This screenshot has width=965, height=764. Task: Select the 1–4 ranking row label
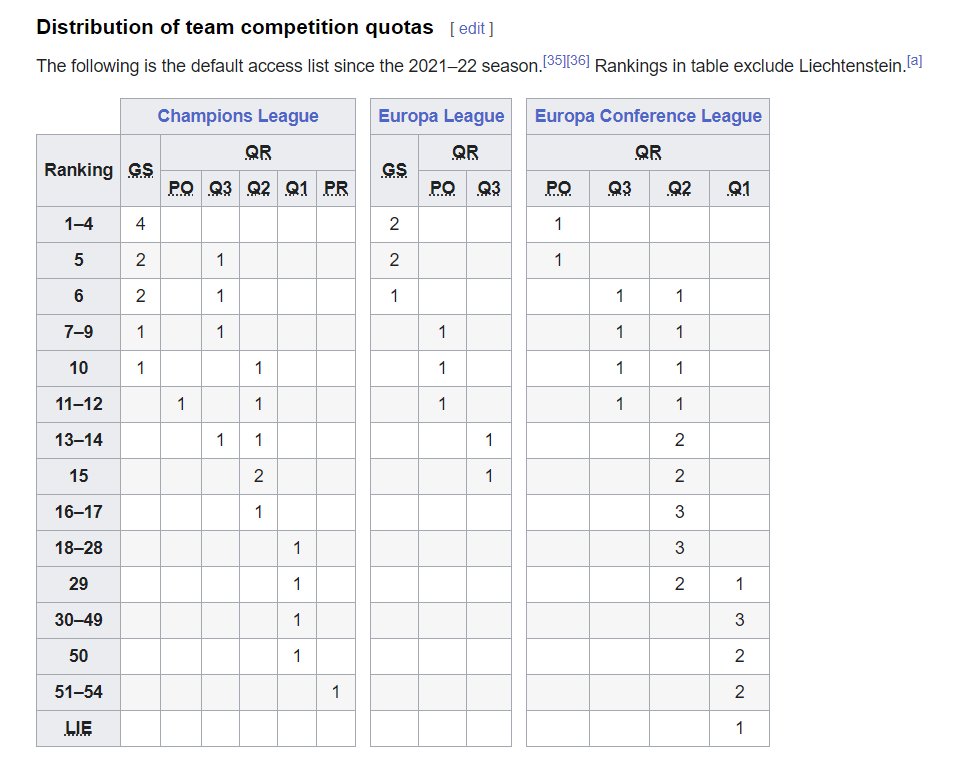(78, 224)
